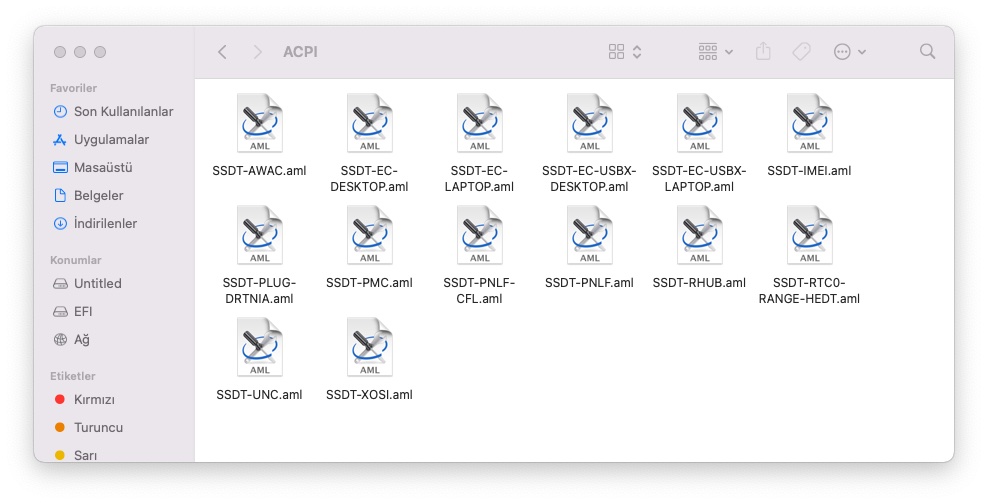
Task: Select the SSDT-RHUB.aml file icon
Action: [699, 235]
